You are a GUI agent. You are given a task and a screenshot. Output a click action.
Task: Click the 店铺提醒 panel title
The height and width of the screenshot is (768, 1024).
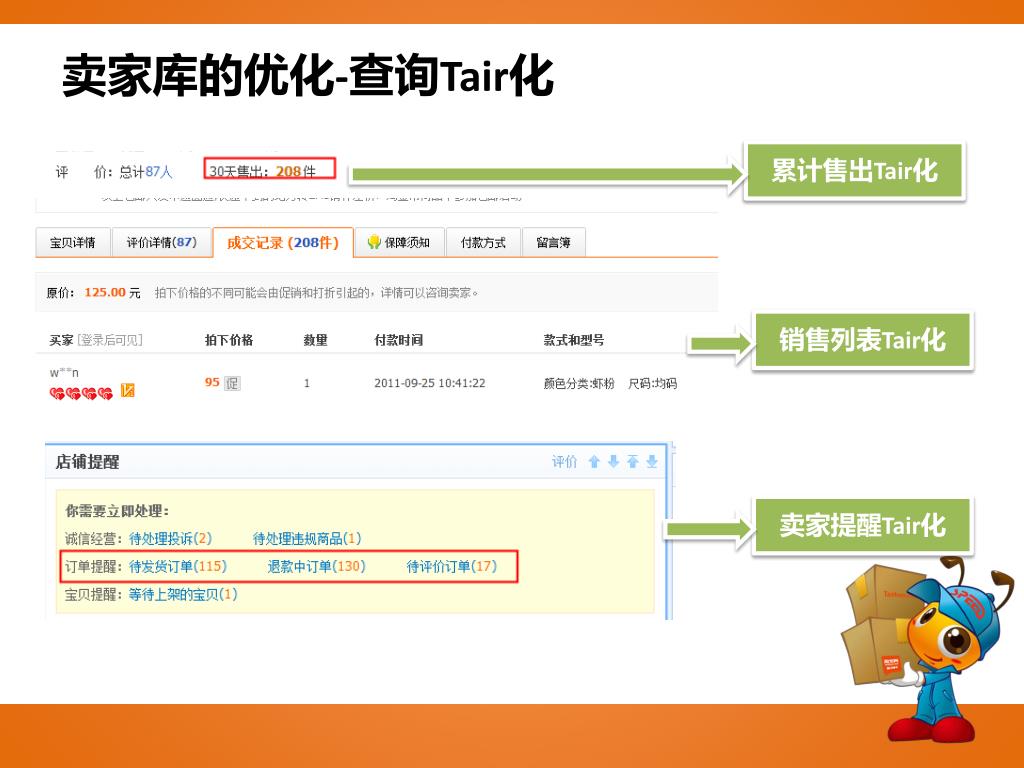pyautogui.click(x=88, y=462)
